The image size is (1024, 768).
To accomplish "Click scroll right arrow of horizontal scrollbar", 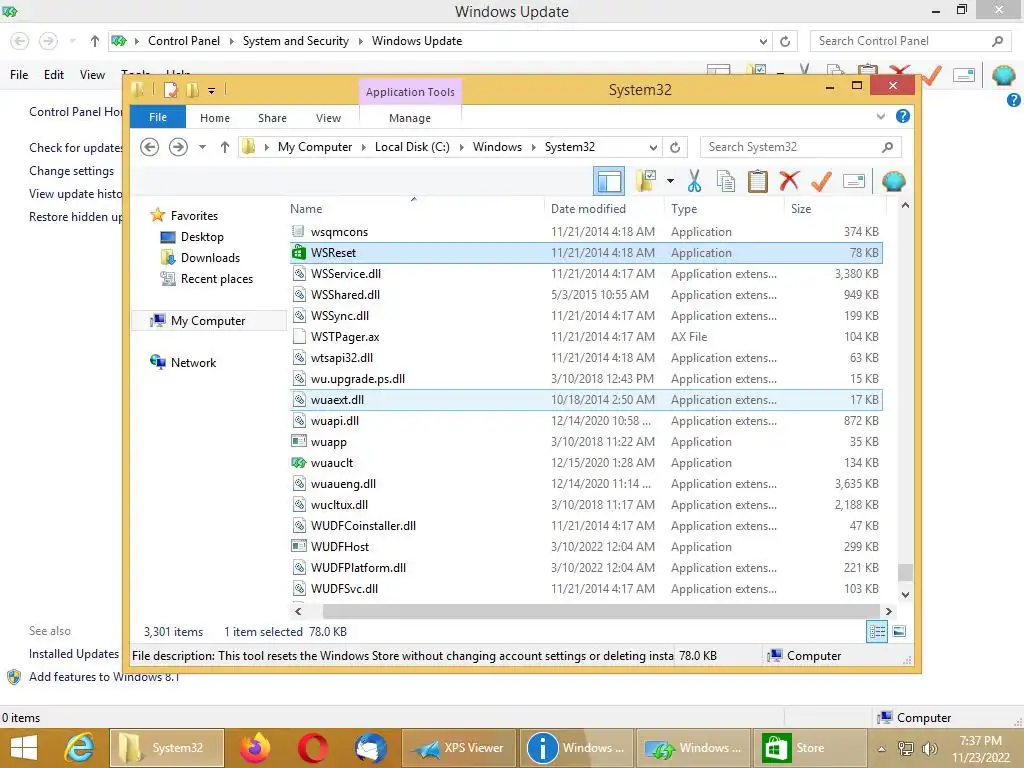I will pos(888,611).
